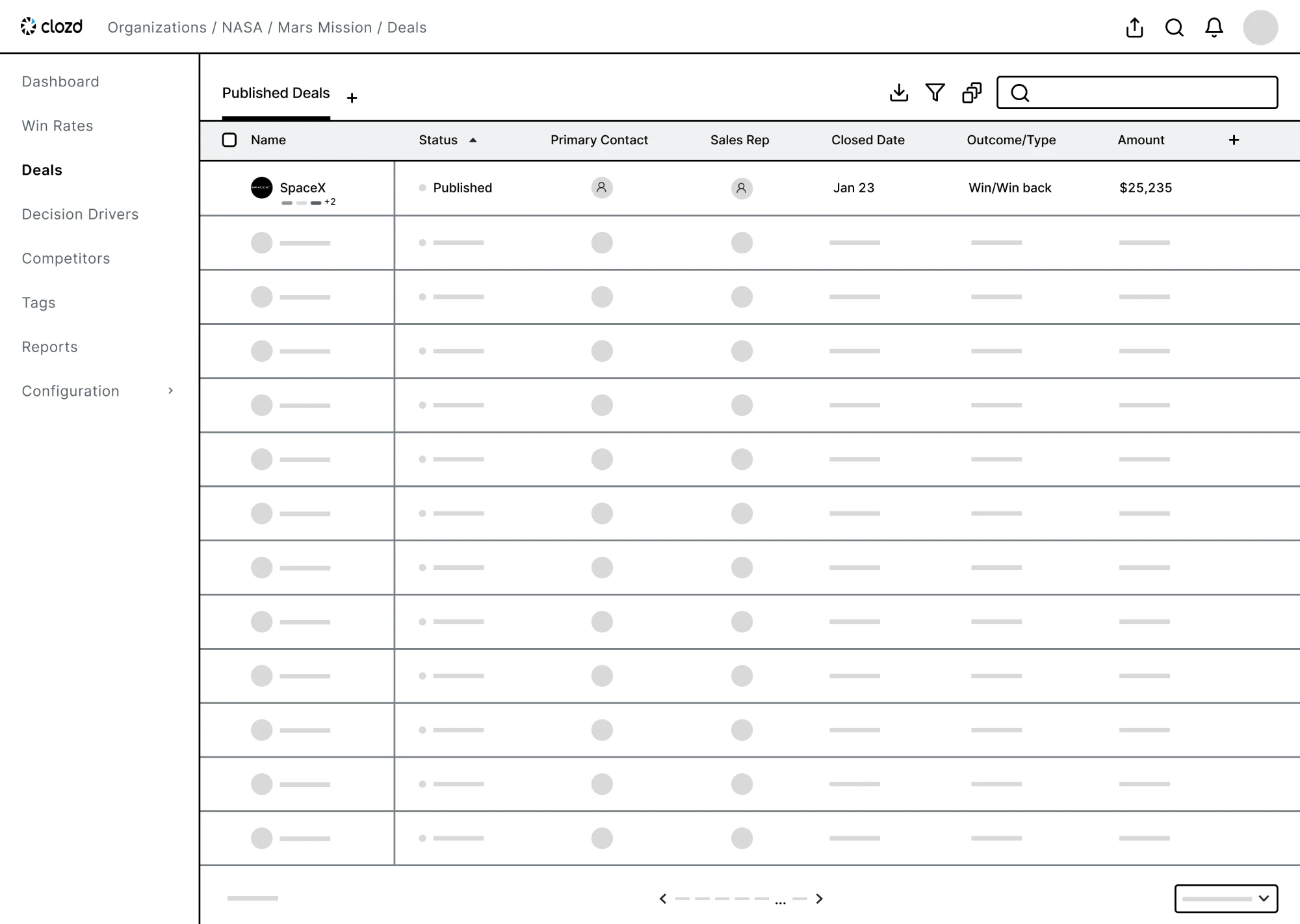
Task: Open Reports in sidebar
Action: click(49, 346)
